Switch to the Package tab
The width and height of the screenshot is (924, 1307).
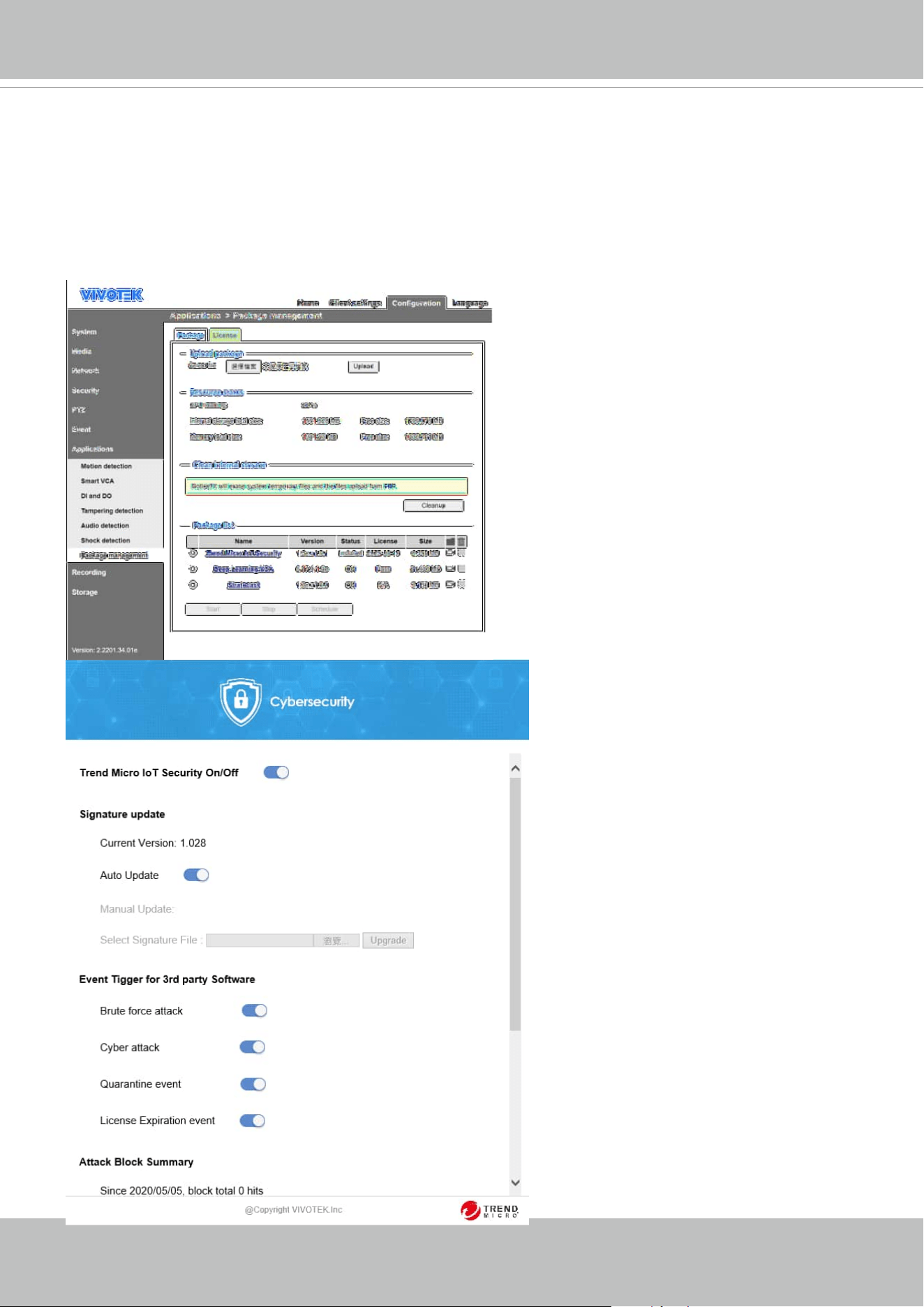[191, 335]
